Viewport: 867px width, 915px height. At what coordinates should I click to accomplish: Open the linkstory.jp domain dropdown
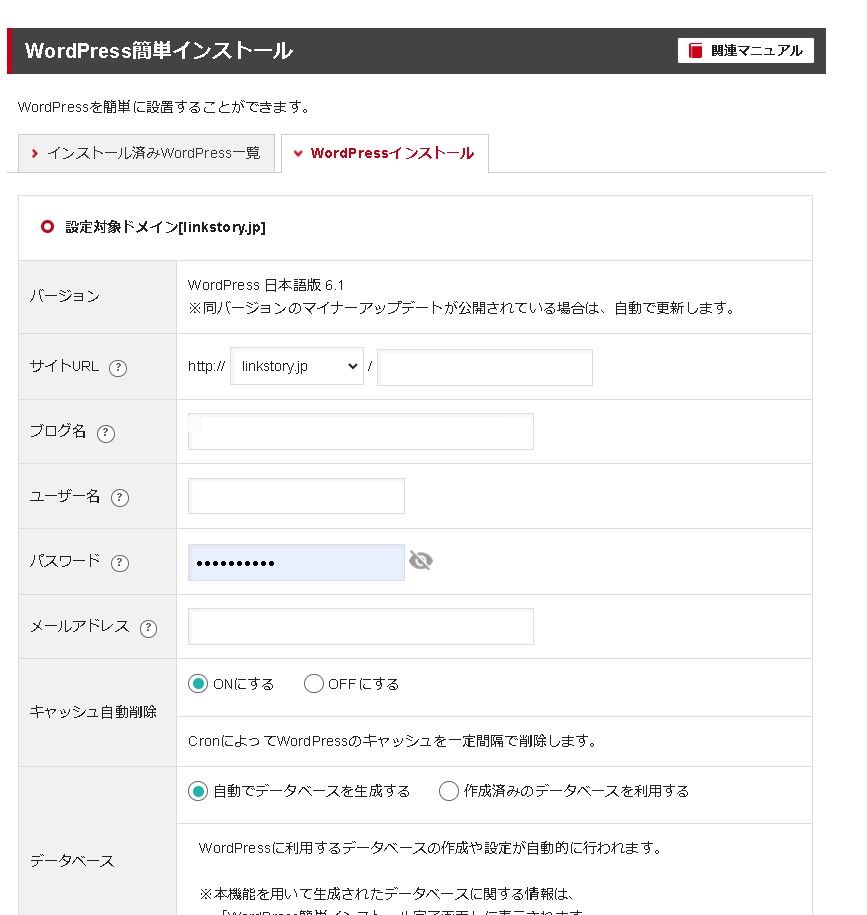[296, 367]
